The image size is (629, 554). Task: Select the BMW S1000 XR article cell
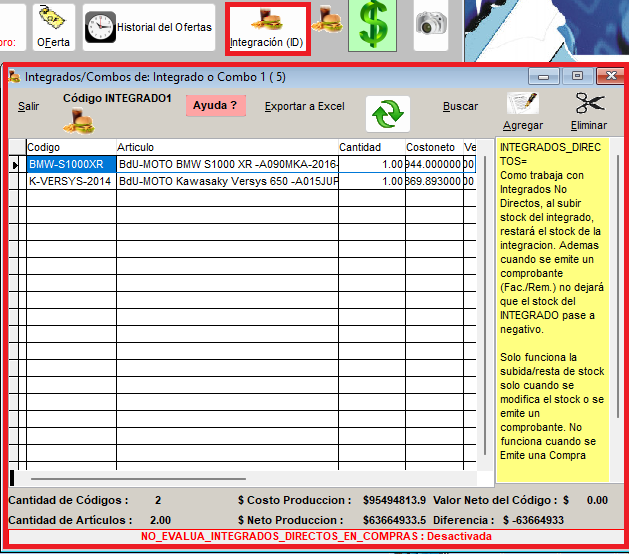click(x=226, y=164)
